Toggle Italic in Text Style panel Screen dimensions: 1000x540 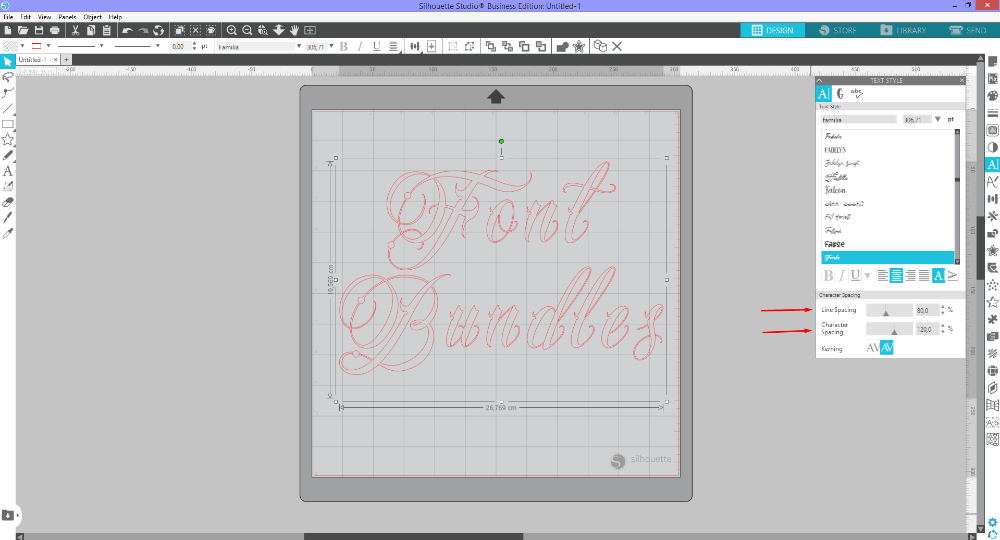point(842,275)
